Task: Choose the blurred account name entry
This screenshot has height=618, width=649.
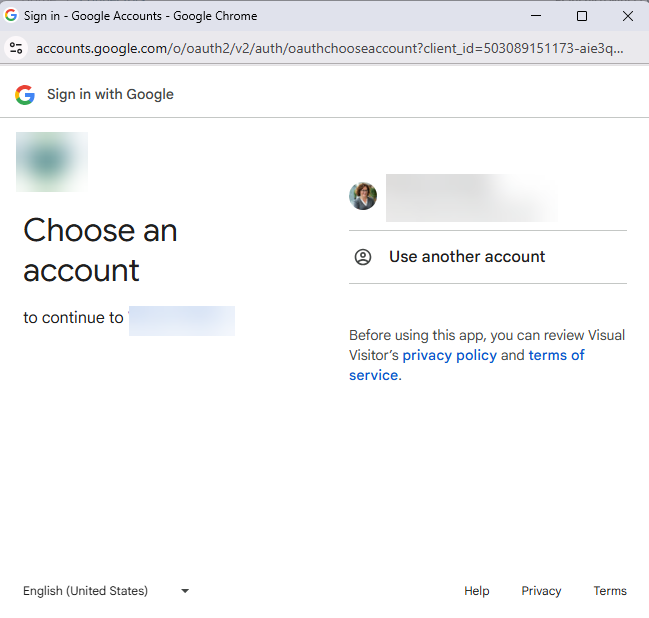Action: coord(470,197)
